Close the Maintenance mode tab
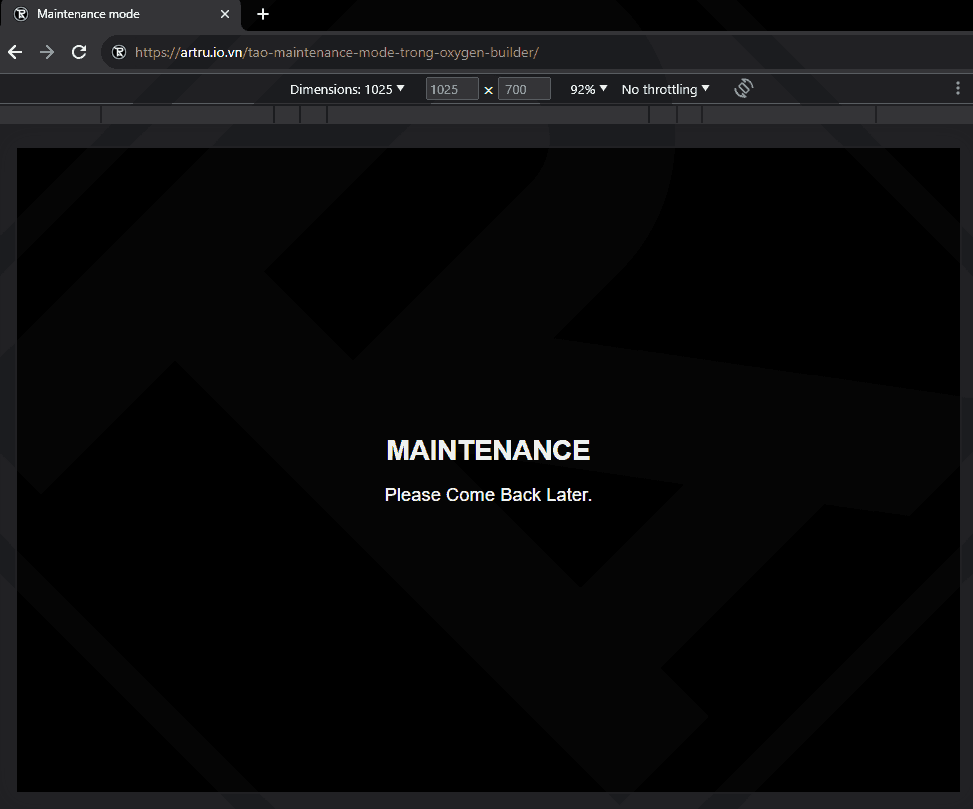Image resolution: width=973 pixels, height=809 pixels. [x=225, y=14]
